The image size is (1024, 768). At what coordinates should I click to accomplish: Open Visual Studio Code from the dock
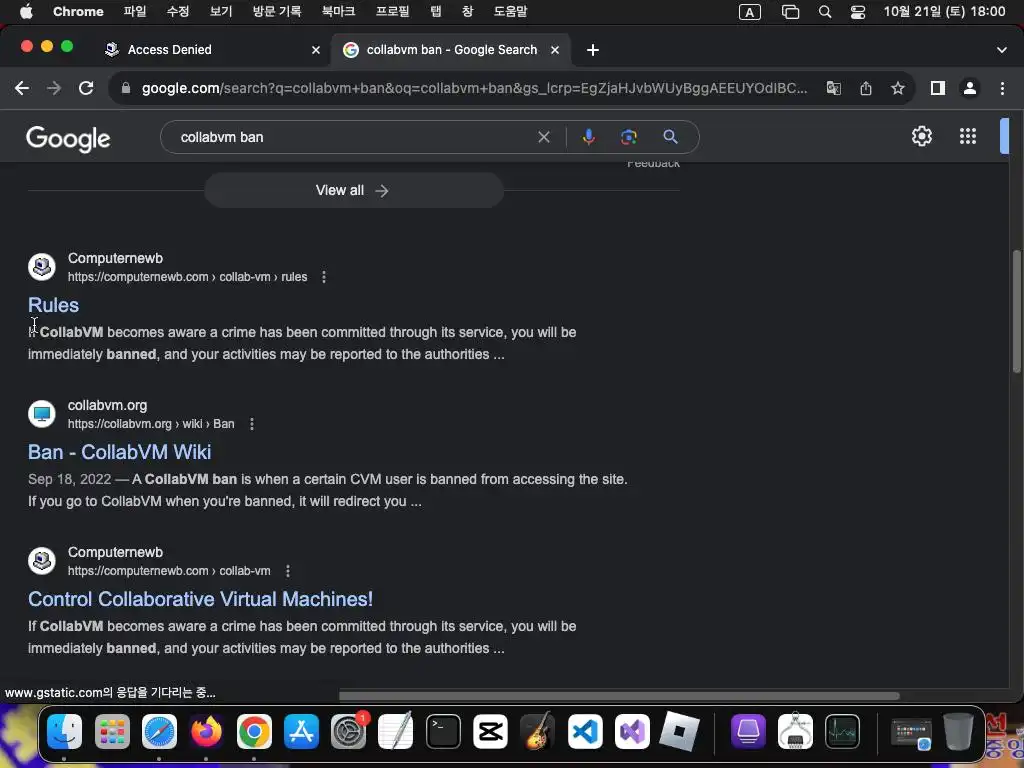click(585, 731)
